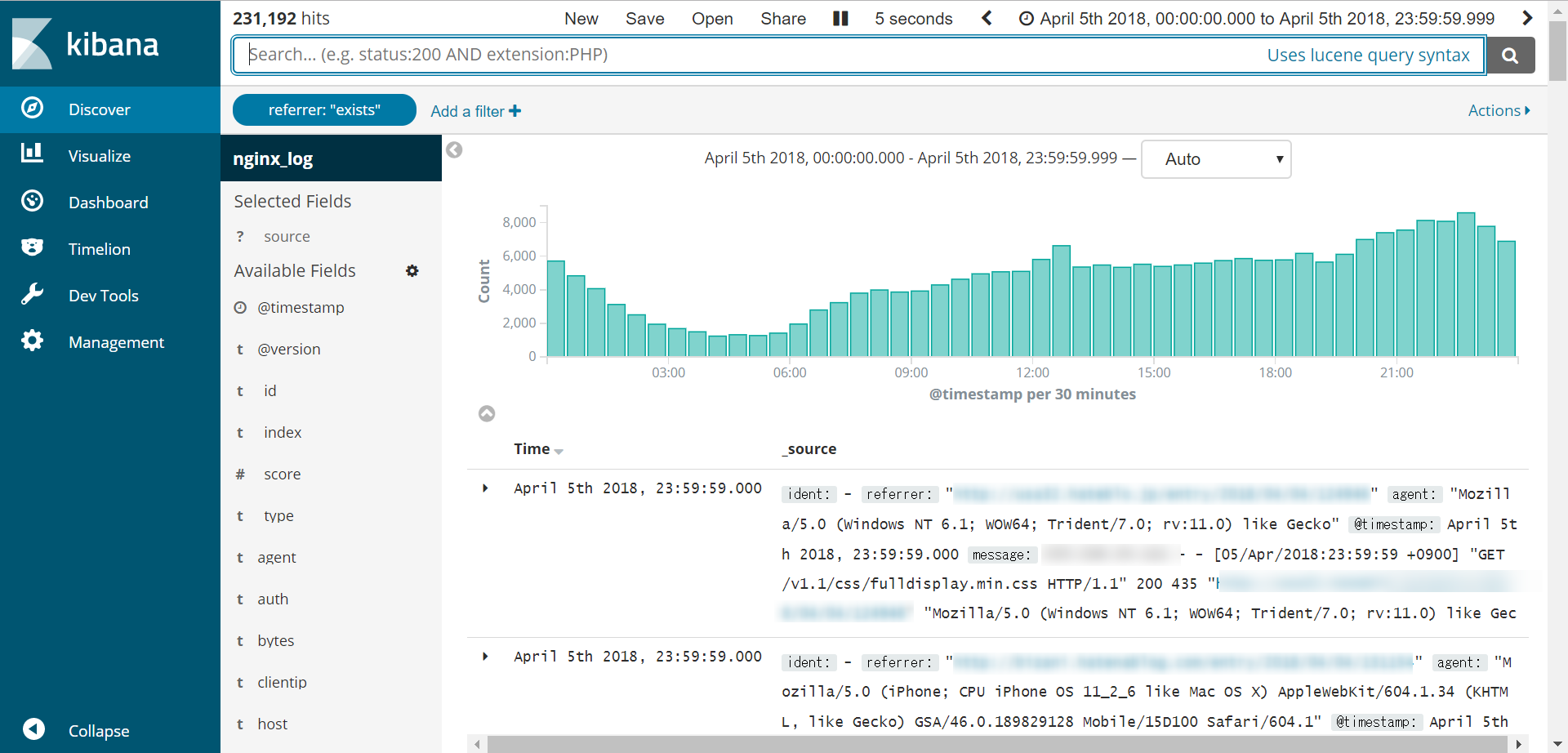Viewport: 1568px width, 753px height.
Task: Click the 5 seconds refresh interval control
Action: 913,18
